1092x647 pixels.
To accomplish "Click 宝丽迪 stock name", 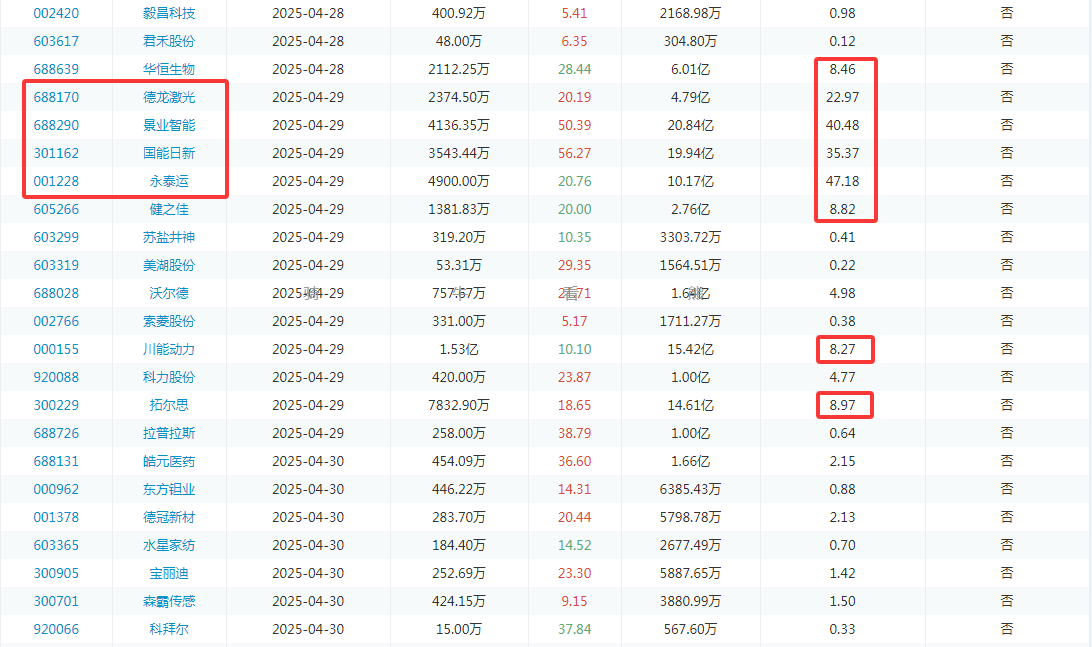I will tap(169, 573).
